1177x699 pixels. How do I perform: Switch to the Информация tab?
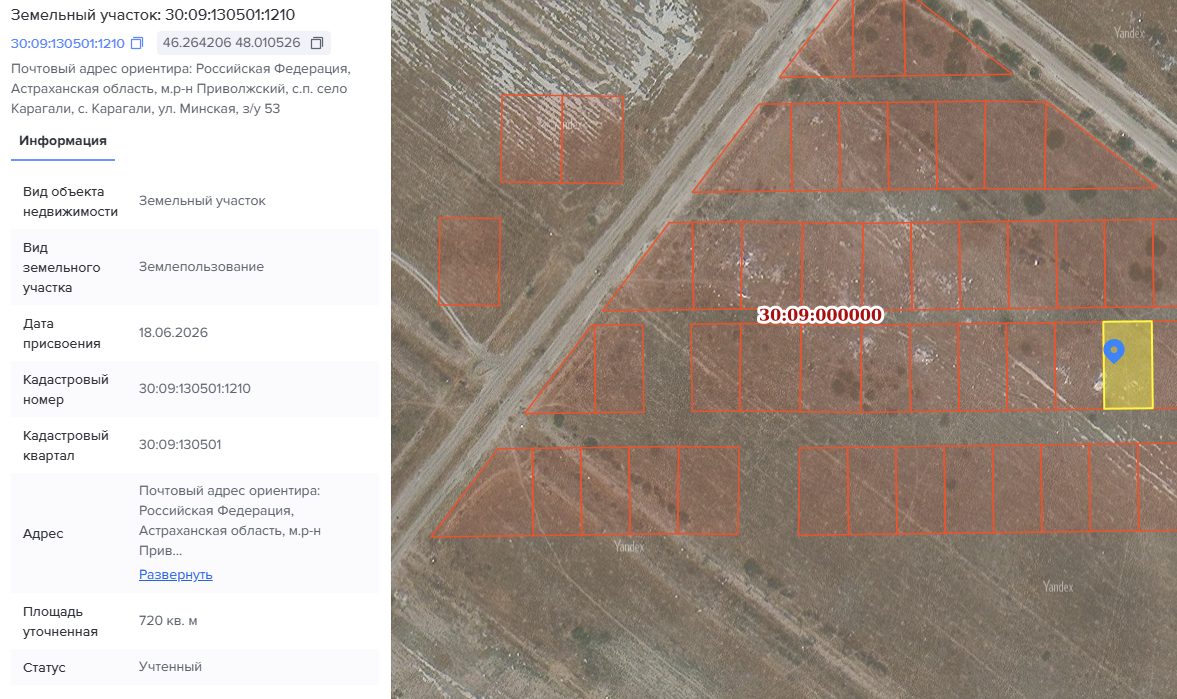63,141
